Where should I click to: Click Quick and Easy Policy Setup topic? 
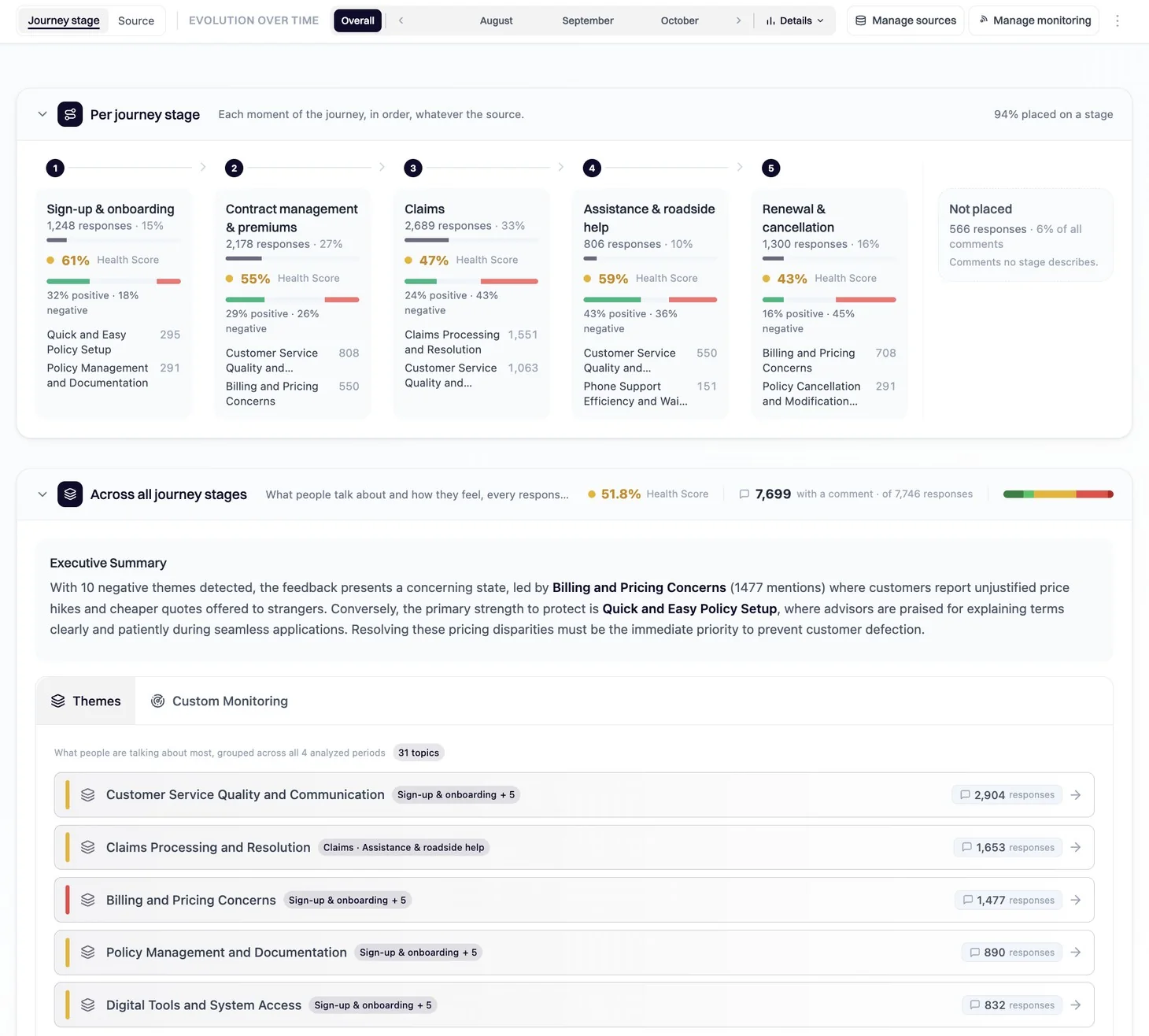[x=113, y=342]
